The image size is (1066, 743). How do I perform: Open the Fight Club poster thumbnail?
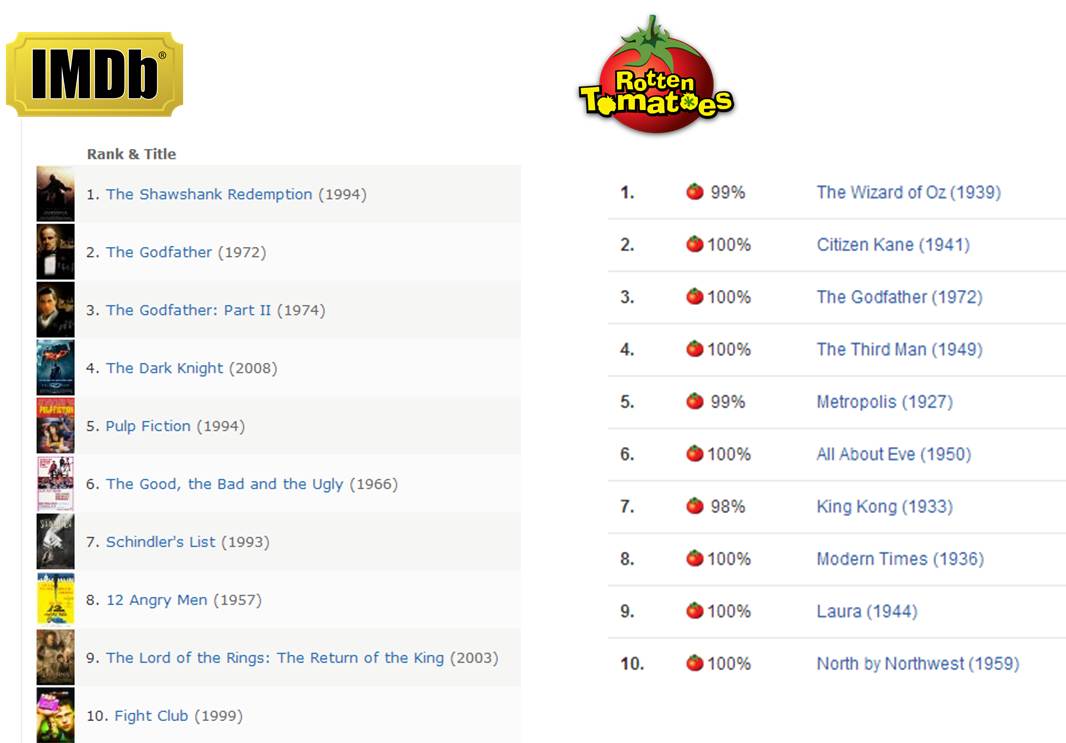click(x=55, y=715)
